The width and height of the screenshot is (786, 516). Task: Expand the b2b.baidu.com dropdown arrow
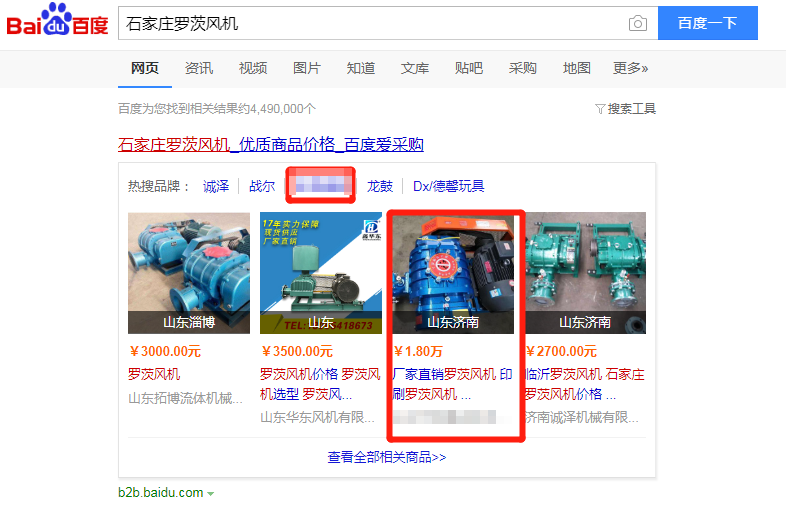pos(211,494)
